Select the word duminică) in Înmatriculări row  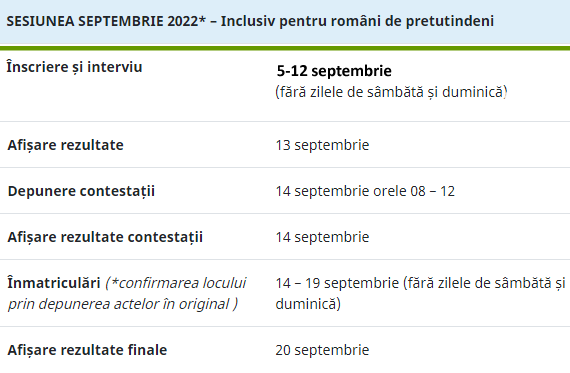(x=308, y=304)
